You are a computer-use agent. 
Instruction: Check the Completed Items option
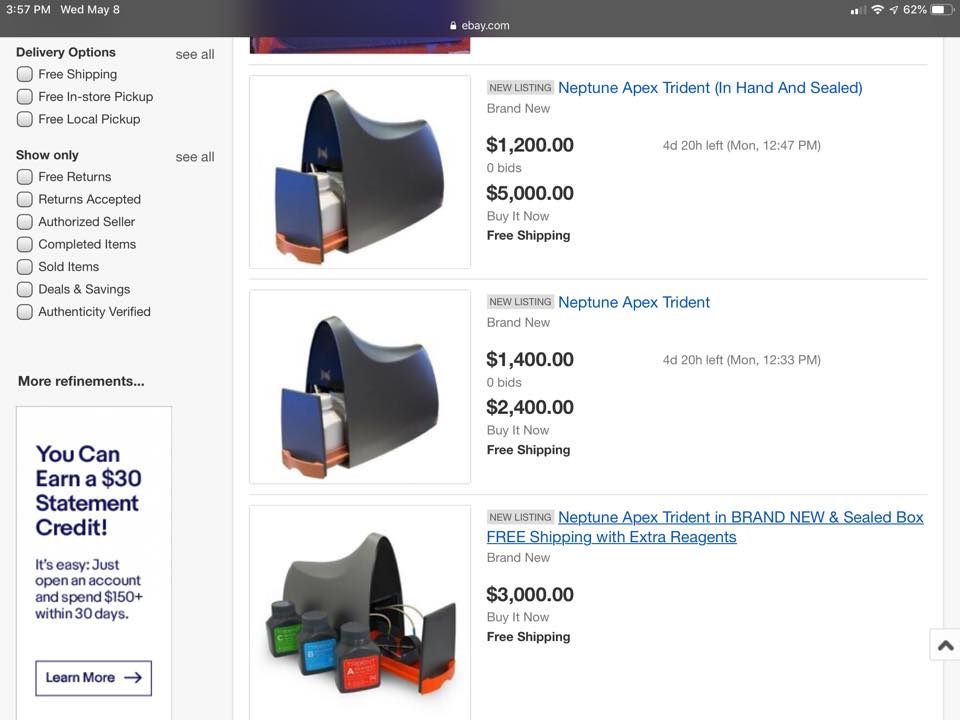coord(24,244)
